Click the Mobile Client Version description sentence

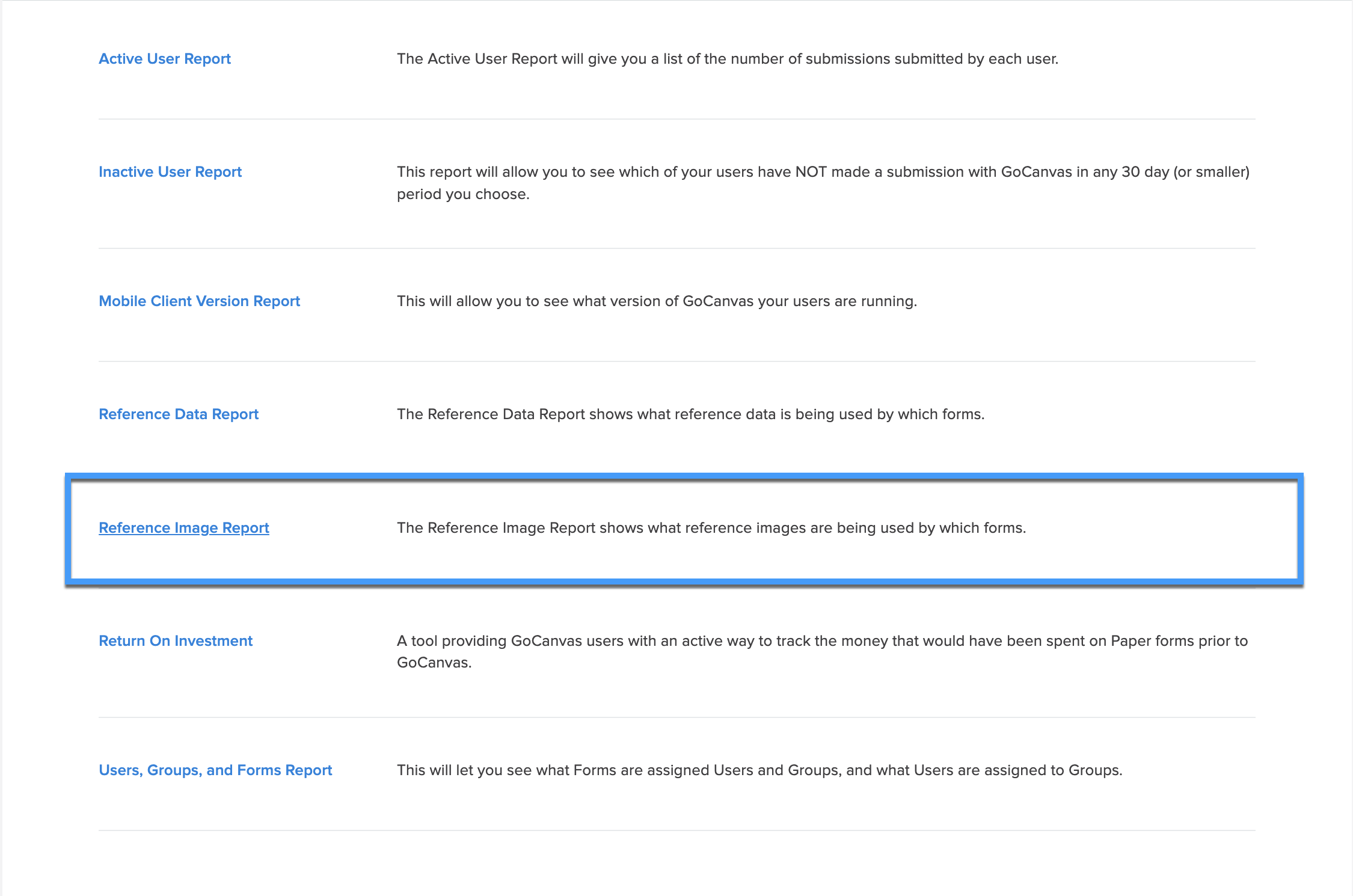point(657,301)
